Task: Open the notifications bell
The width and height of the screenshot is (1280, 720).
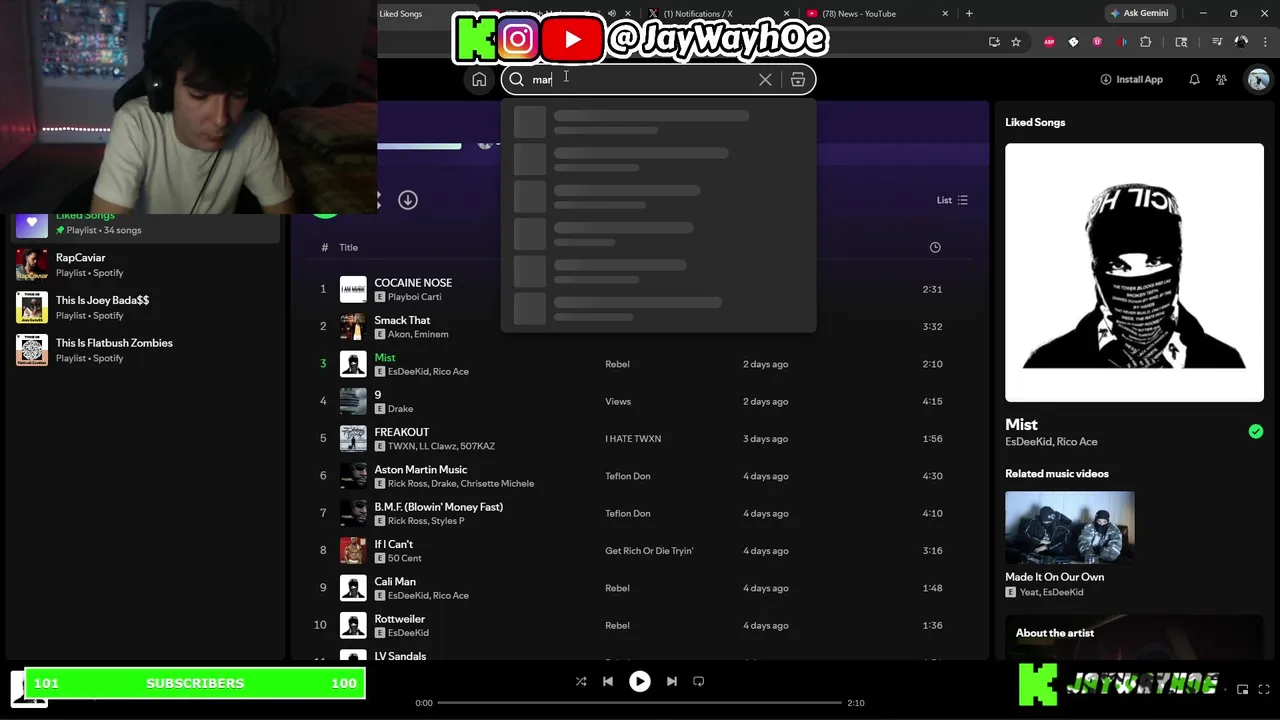Action: (x=1194, y=79)
